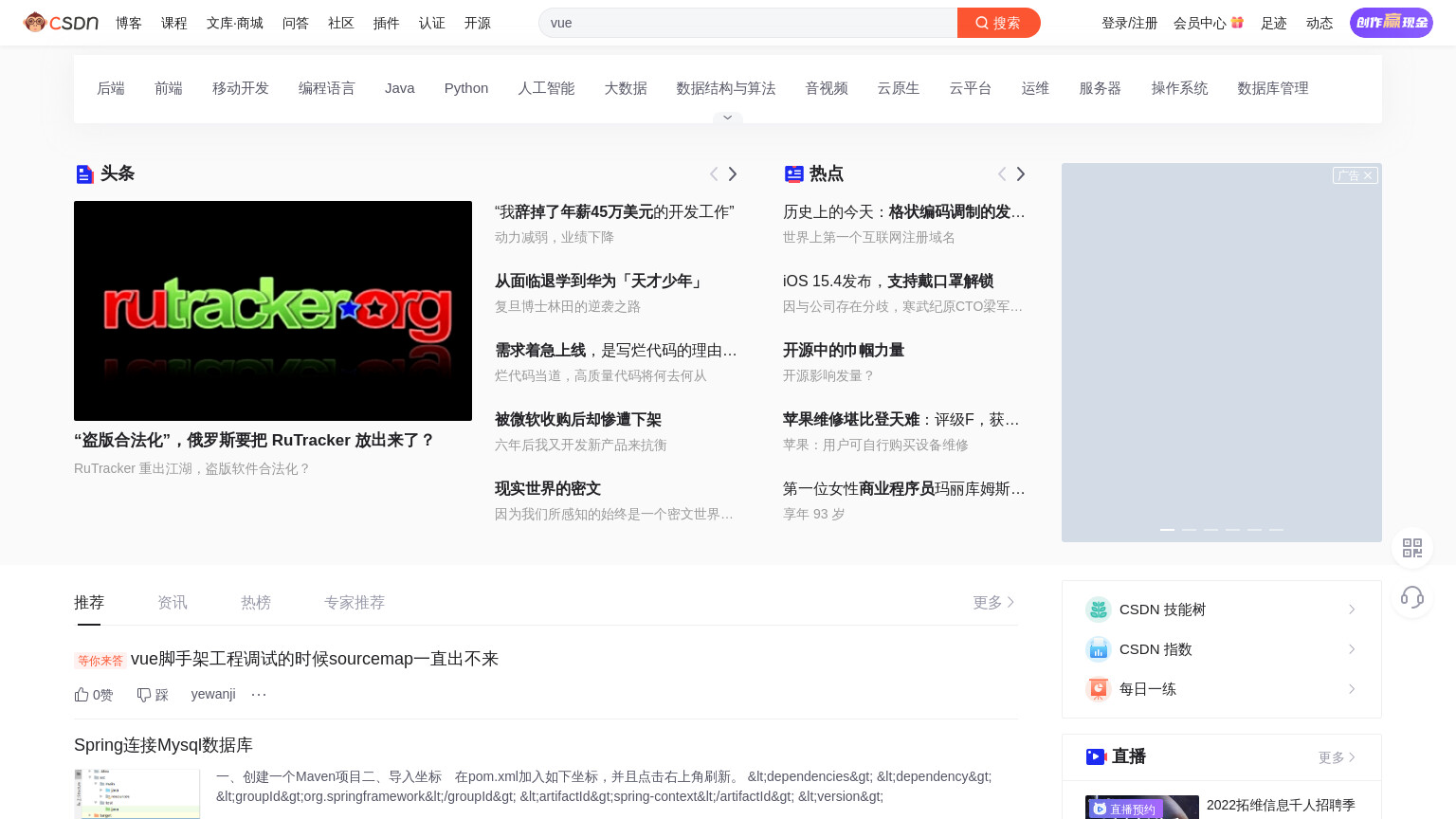Image resolution: width=1456 pixels, height=819 pixels.
Task: Switch to the 资讯 tab
Action: pos(173,603)
